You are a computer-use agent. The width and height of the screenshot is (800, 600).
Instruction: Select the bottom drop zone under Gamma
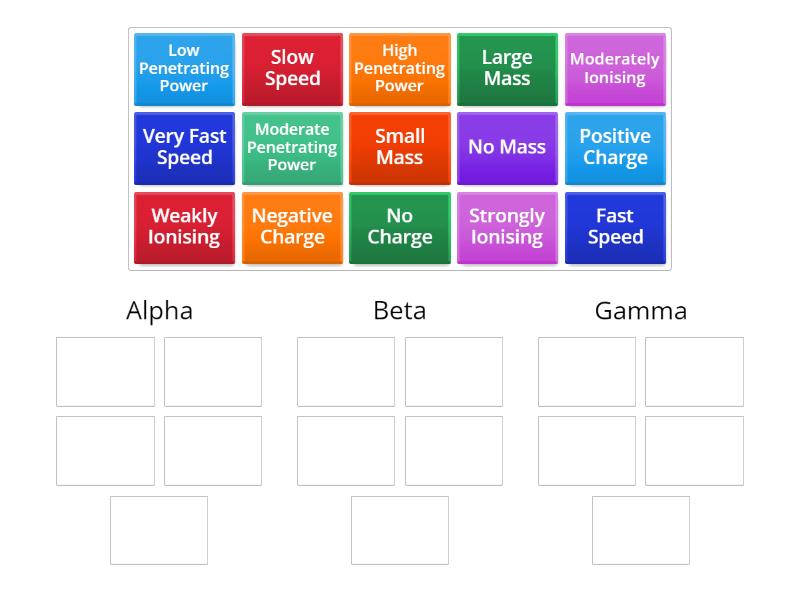click(x=640, y=530)
